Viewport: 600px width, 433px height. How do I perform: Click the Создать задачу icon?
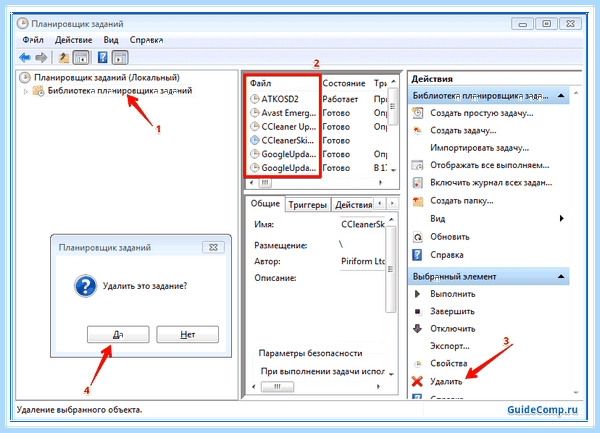[417, 130]
